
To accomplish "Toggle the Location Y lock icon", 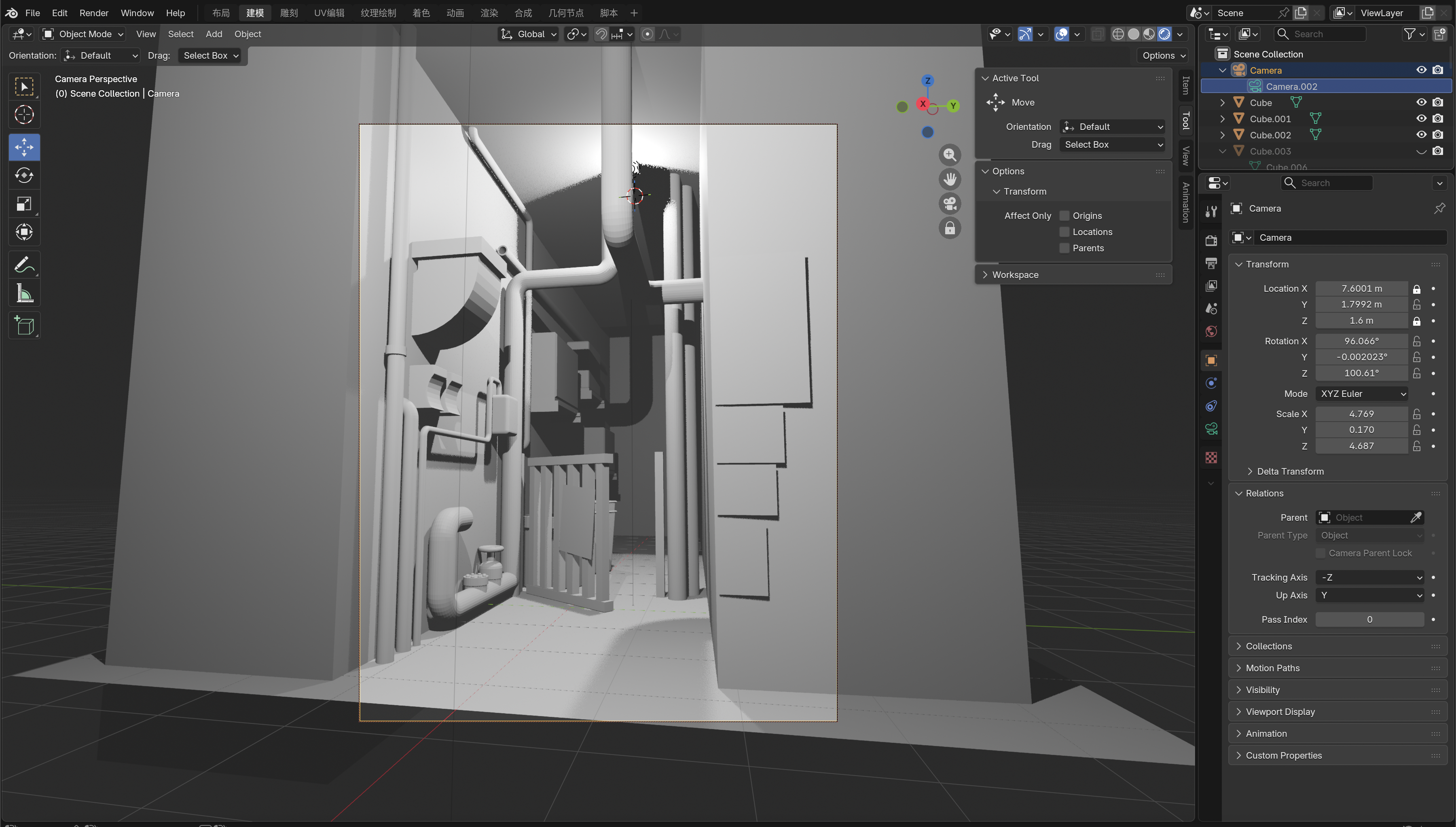I will click(x=1417, y=304).
